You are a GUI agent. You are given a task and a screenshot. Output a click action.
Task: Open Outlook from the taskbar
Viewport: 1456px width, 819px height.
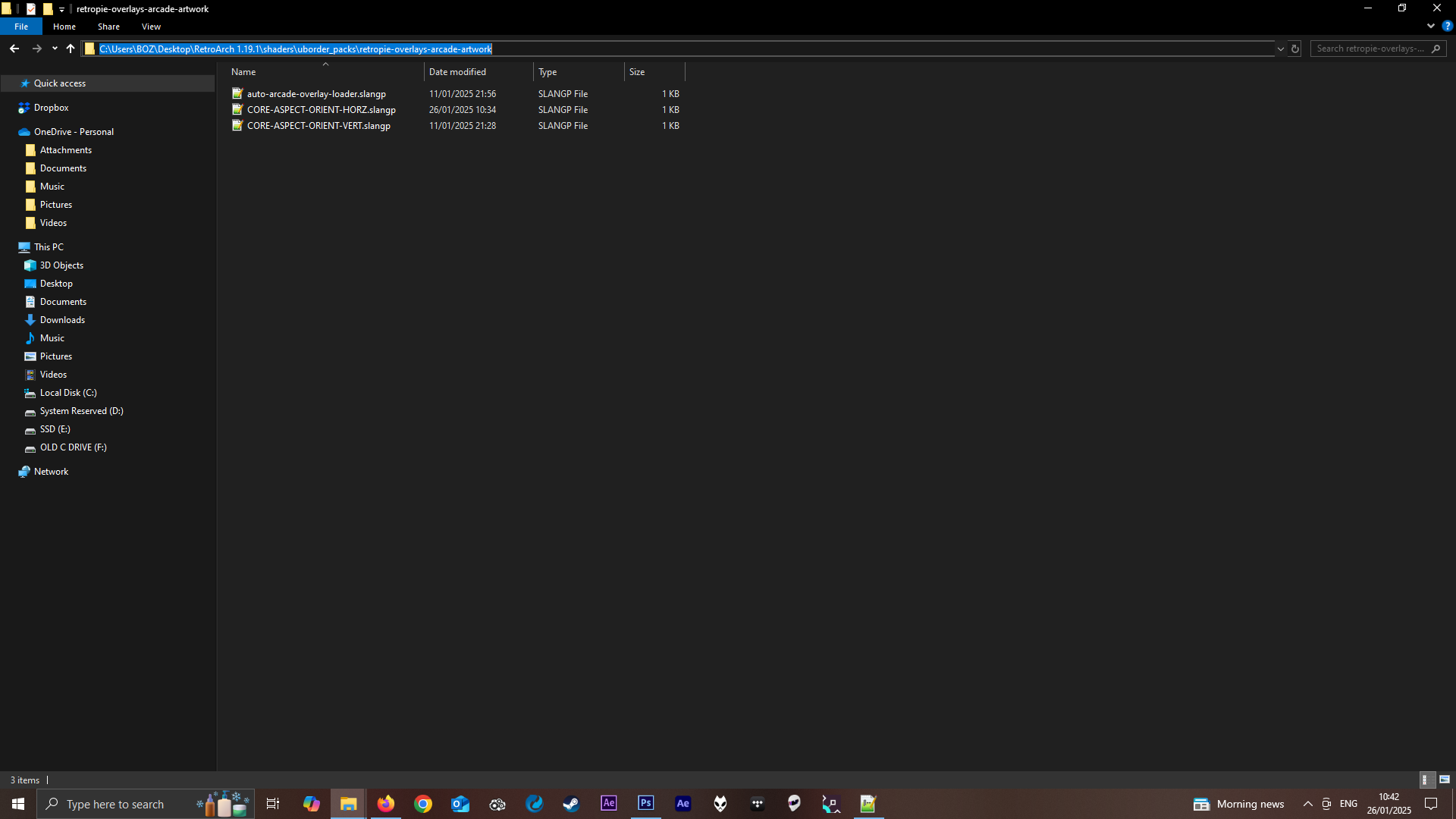coord(460,803)
